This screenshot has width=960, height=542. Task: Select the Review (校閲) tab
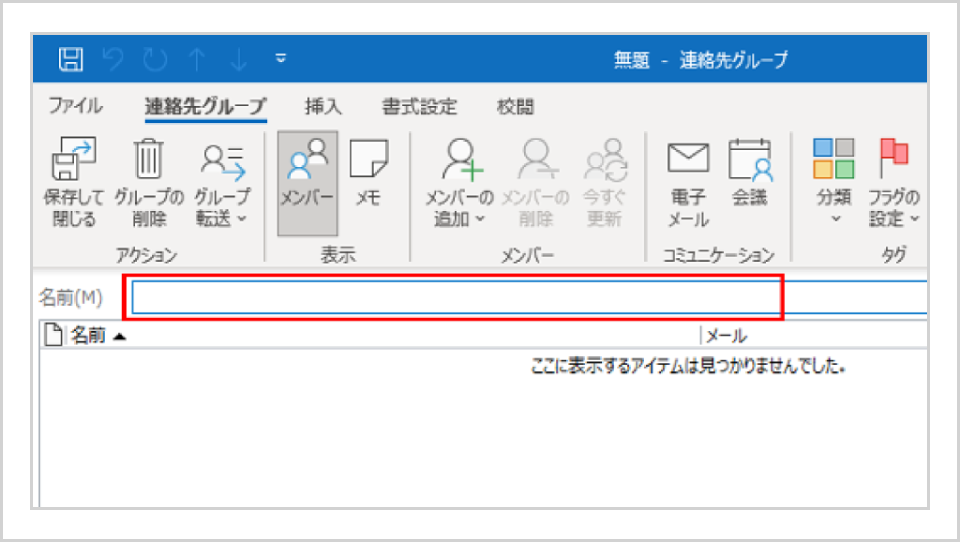(515, 106)
